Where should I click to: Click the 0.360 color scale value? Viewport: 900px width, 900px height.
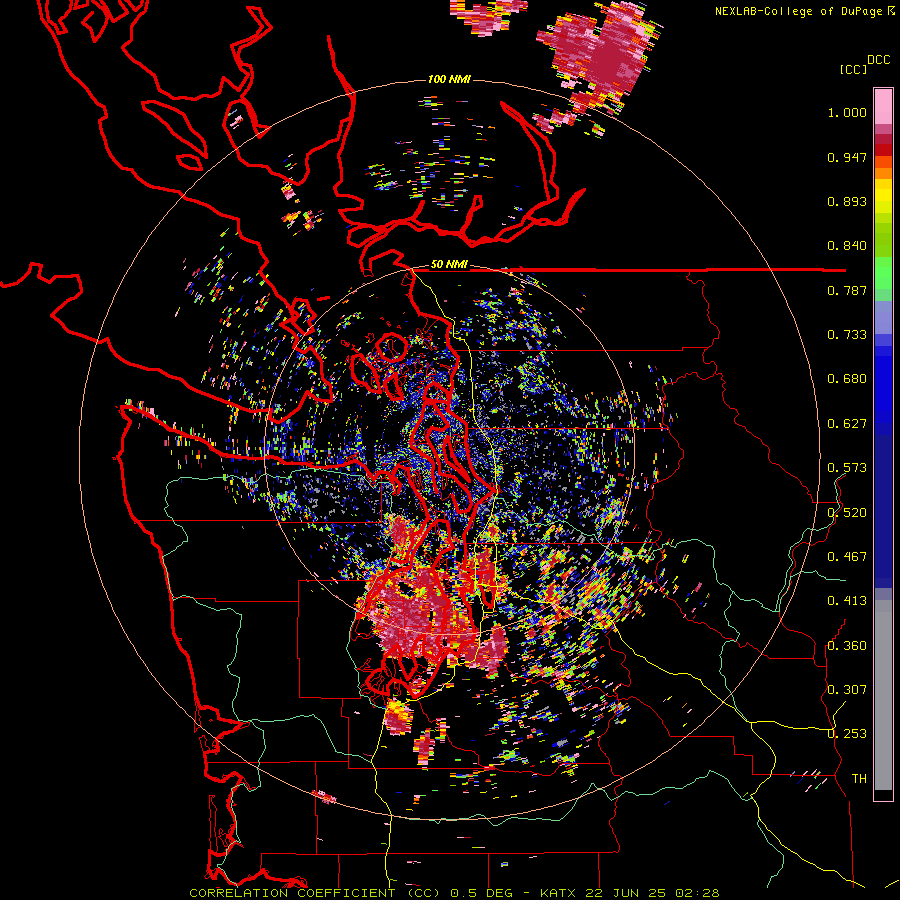coord(847,646)
